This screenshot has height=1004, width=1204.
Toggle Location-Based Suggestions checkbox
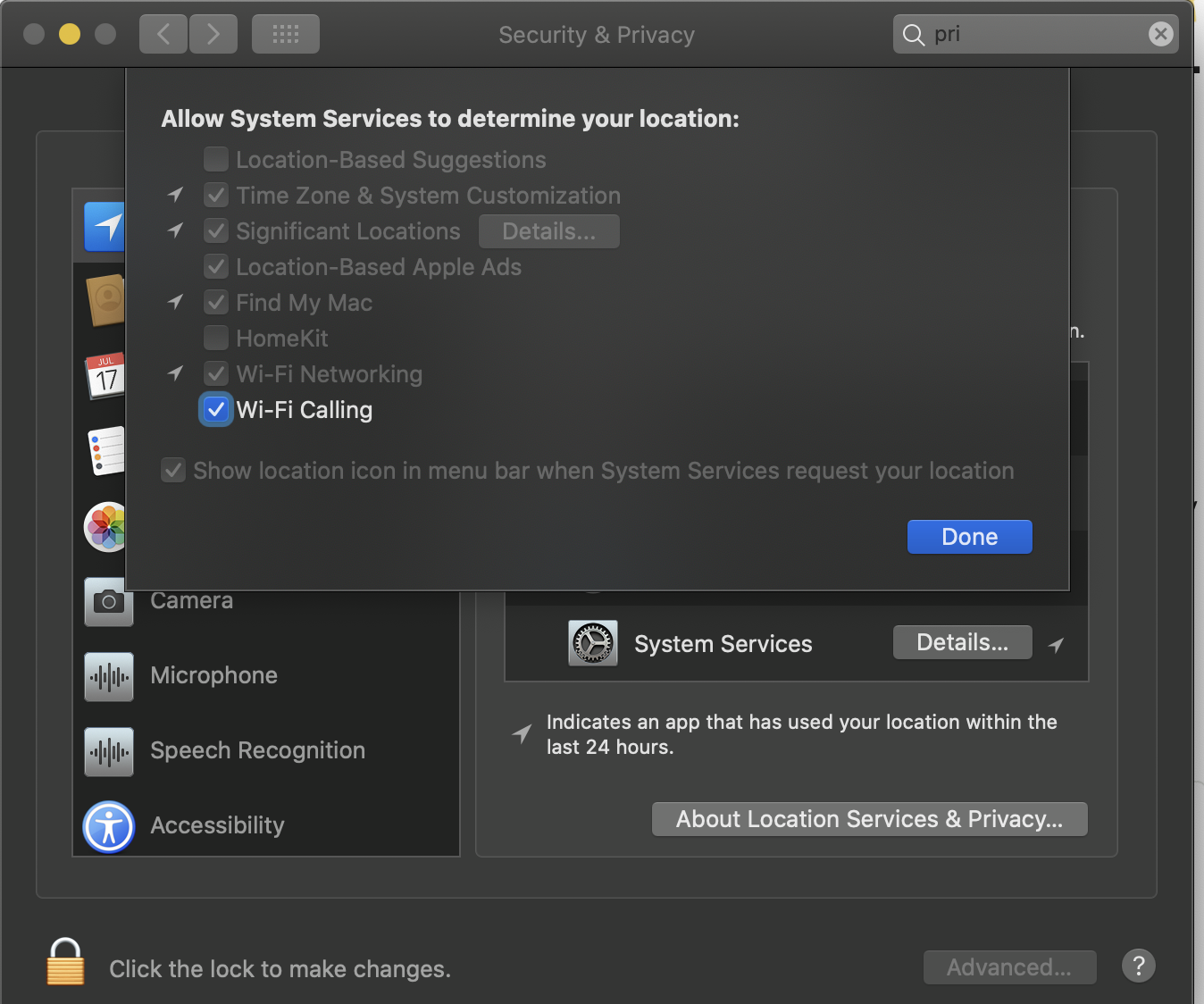(x=216, y=159)
